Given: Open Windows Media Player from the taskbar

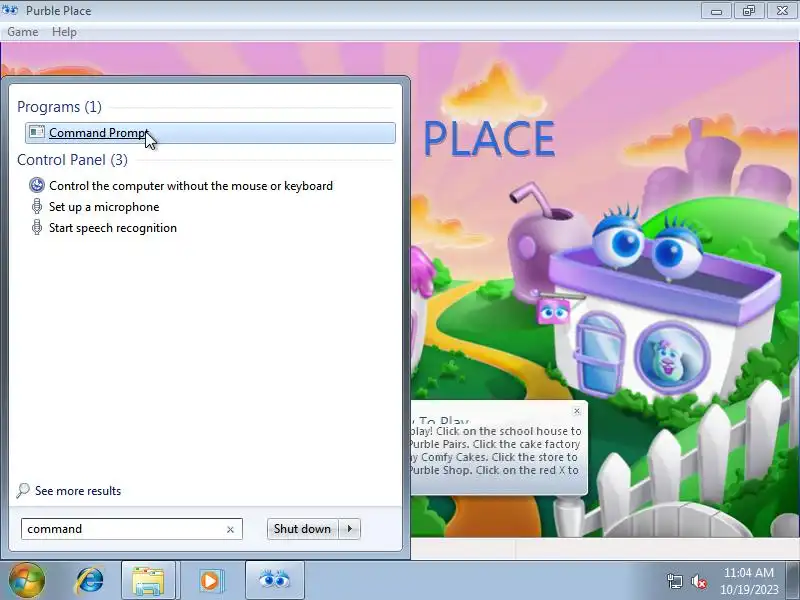Looking at the screenshot, I should pos(210,581).
